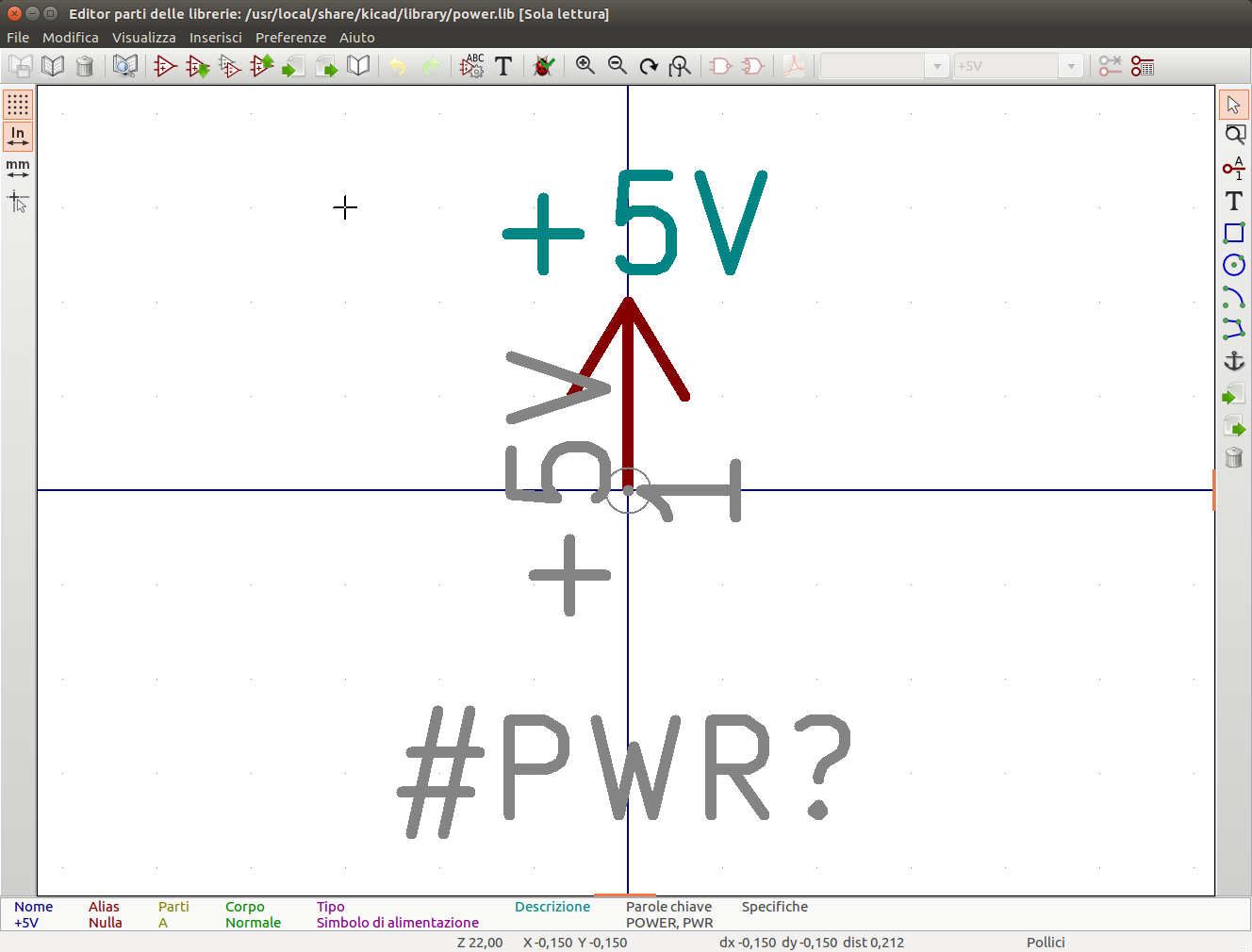1252x952 pixels.
Task: Toggle the cursor shape option
Action: click(18, 202)
